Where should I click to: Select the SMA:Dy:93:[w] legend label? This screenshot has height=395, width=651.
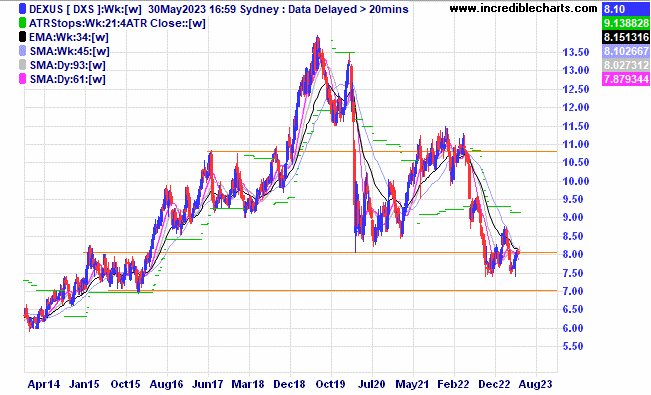coord(68,66)
